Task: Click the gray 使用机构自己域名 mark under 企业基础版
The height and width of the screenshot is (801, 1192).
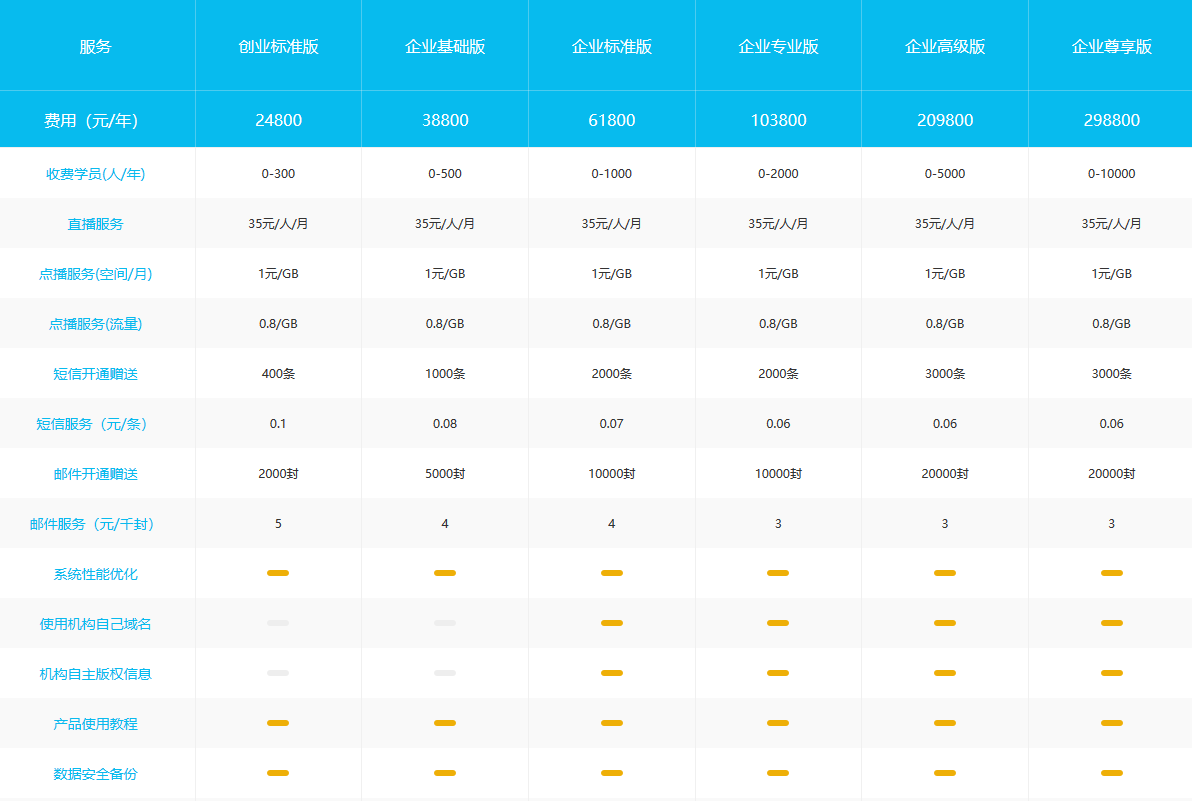Action: (x=445, y=623)
